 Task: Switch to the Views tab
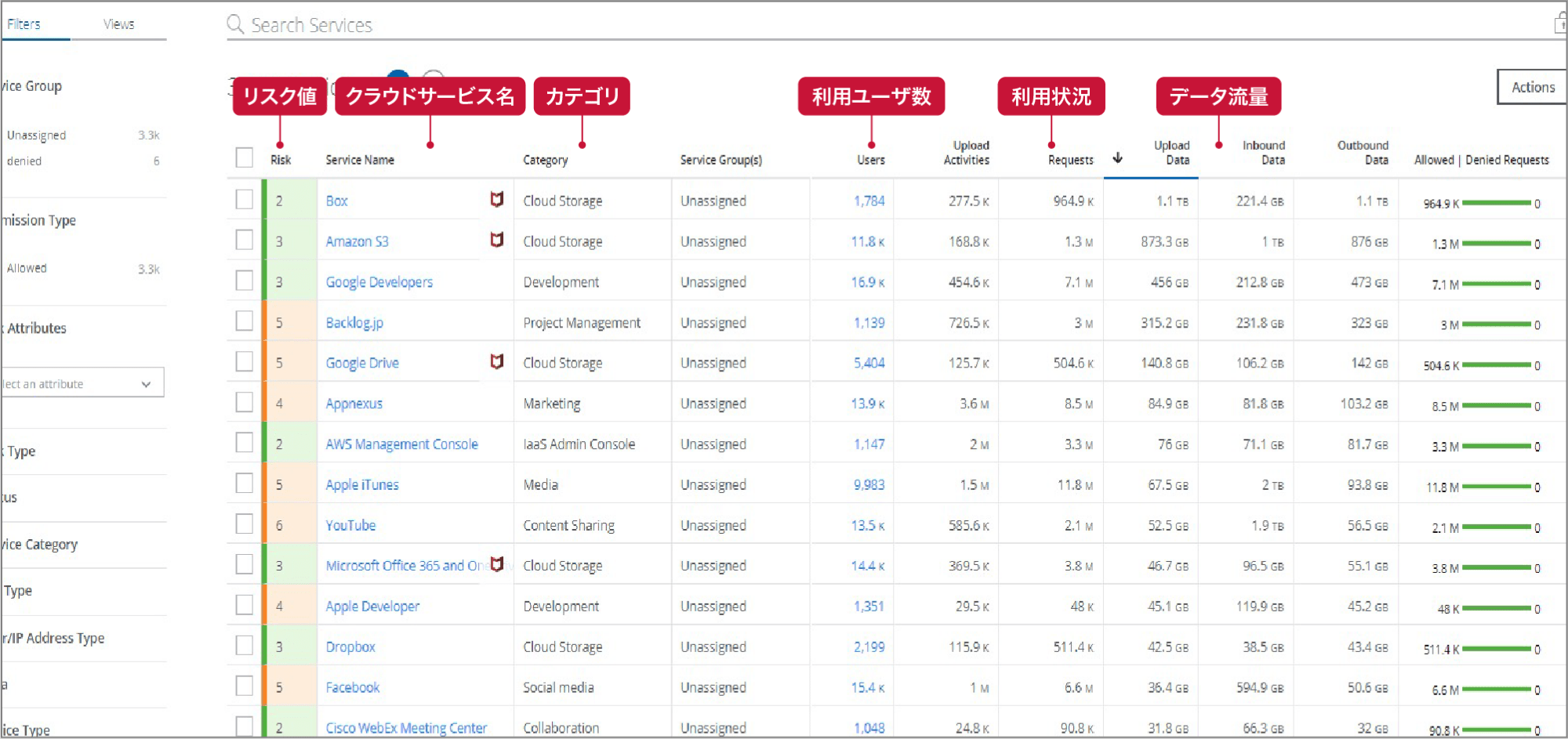[x=118, y=24]
